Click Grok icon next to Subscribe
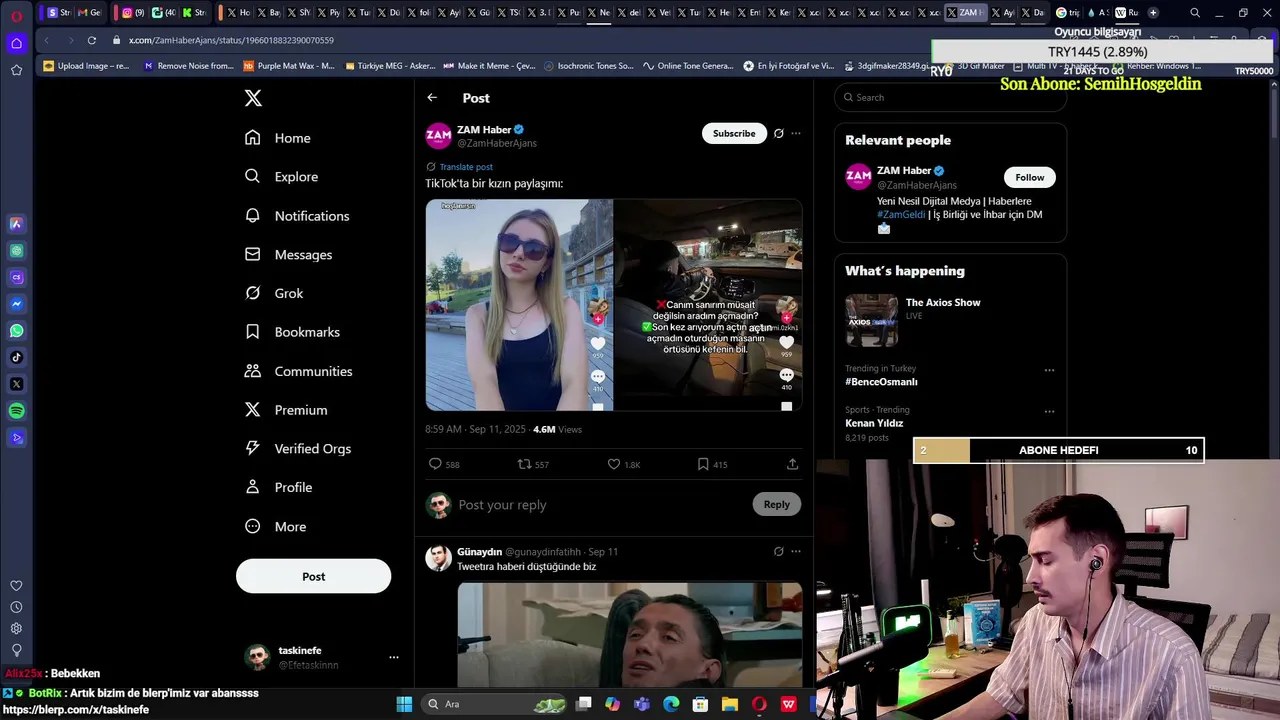 [x=779, y=133]
